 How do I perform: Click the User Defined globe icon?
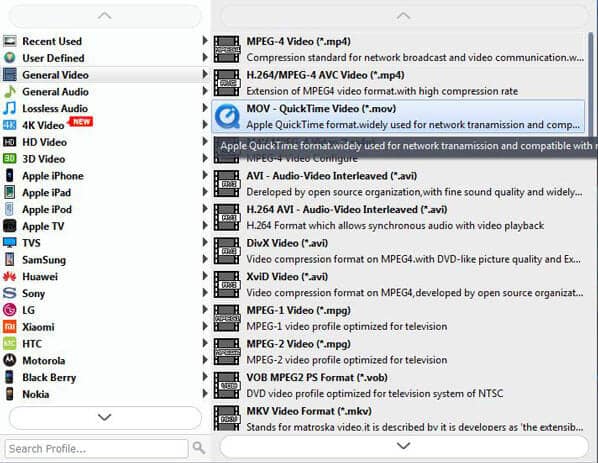coord(10,58)
